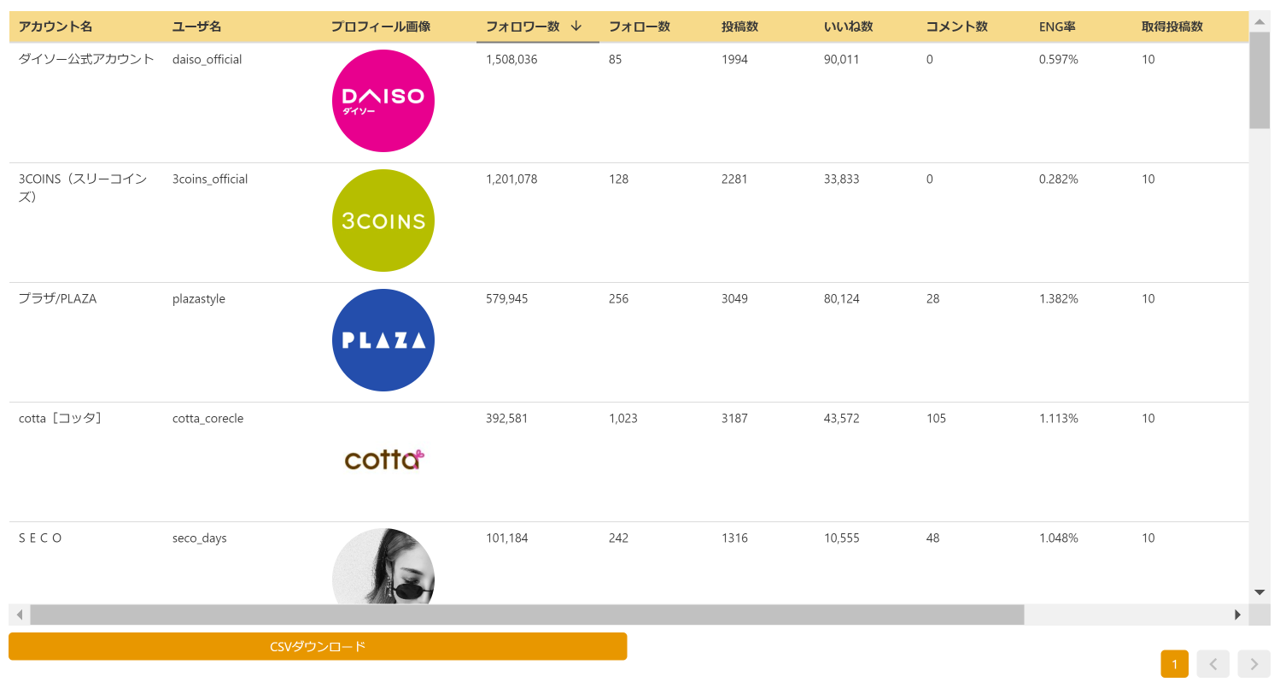Click likes value 43,572
The width and height of the screenshot is (1280, 688).
coord(841,418)
